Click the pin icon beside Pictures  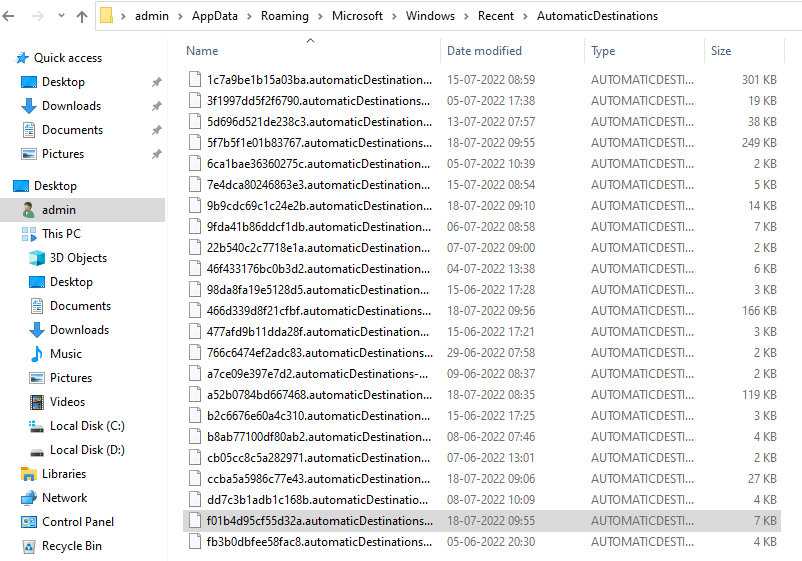tap(157, 154)
